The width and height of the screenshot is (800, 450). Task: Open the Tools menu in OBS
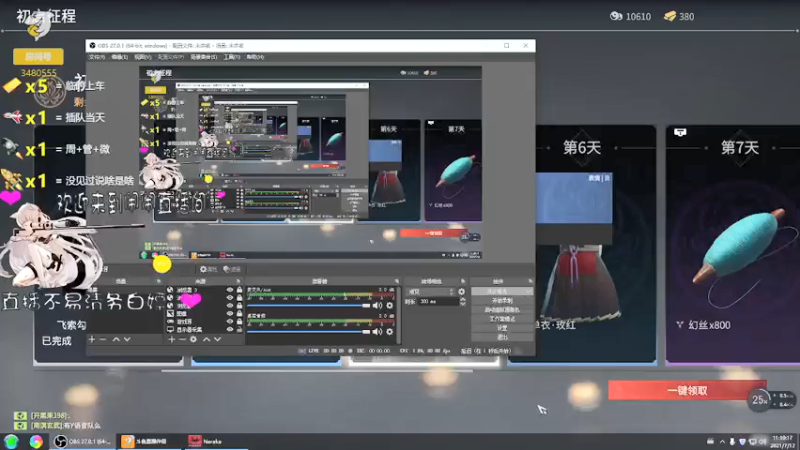pos(232,57)
